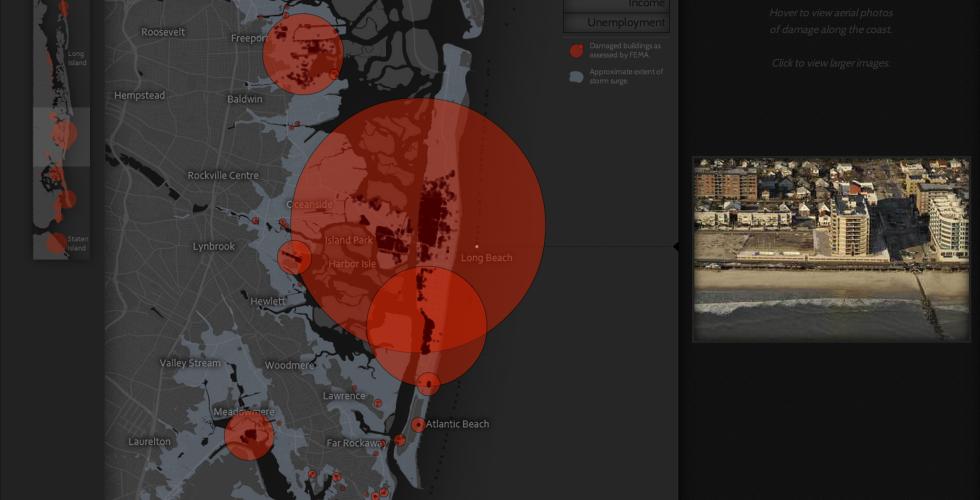Click the small damage circle west of Harbor Isle
Screen dimensions: 980x500
(294, 258)
